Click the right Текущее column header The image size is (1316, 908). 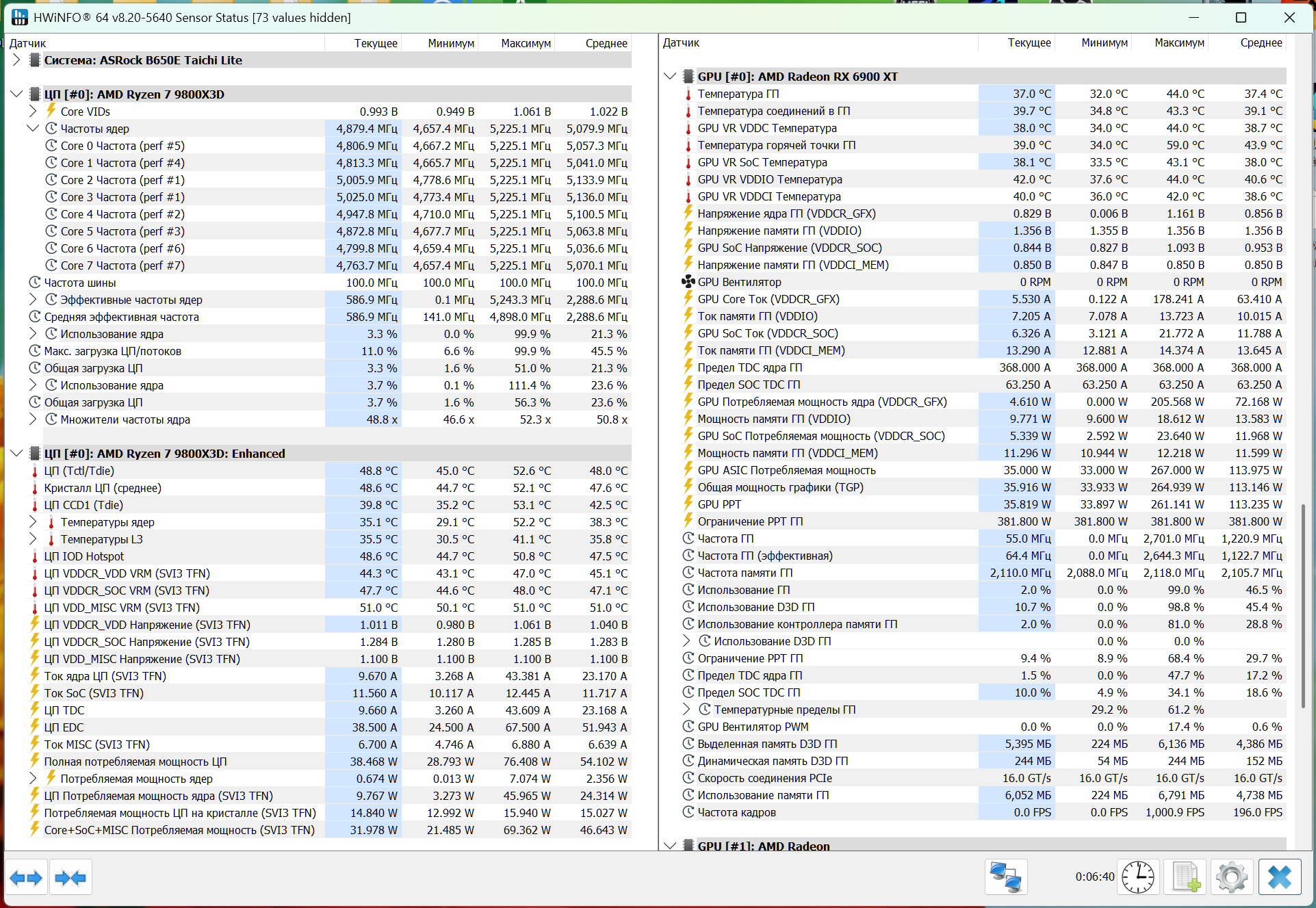tap(1029, 42)
